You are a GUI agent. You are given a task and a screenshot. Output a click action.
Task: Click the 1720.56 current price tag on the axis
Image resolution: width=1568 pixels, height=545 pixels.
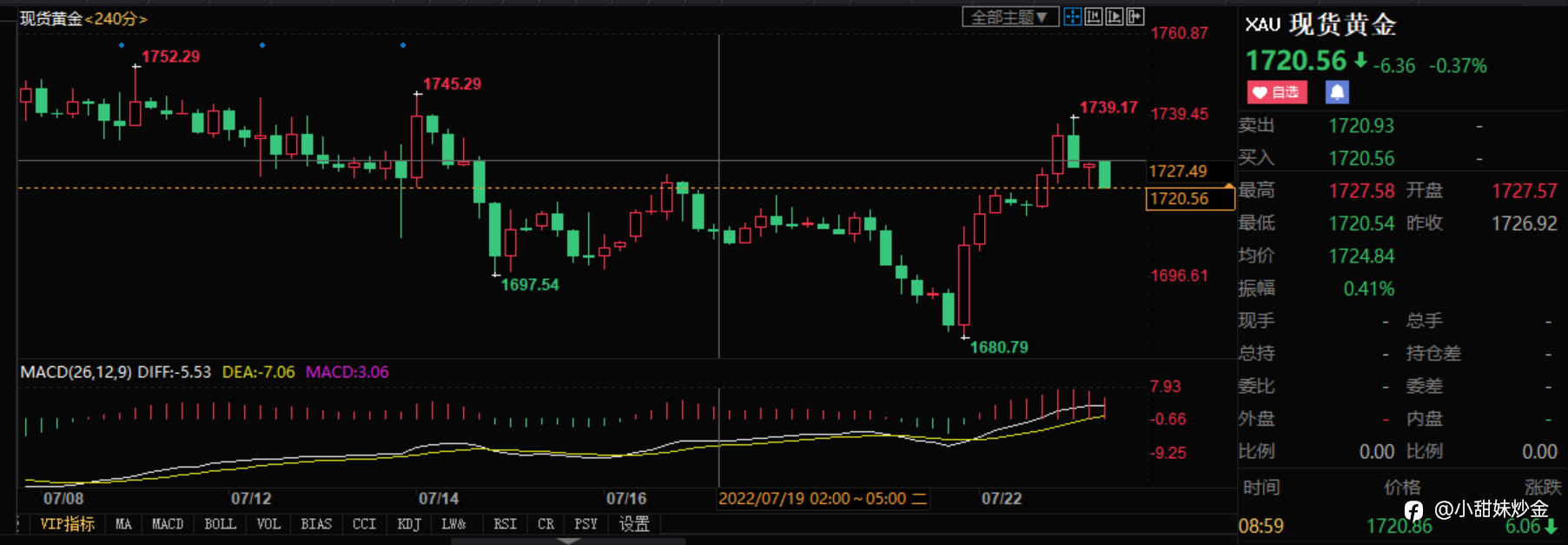1189,199
